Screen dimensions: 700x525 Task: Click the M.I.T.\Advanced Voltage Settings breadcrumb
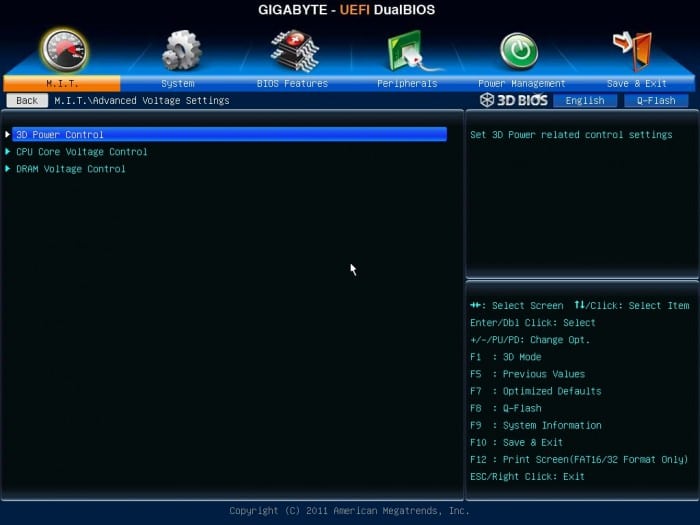tap(142, 100)
